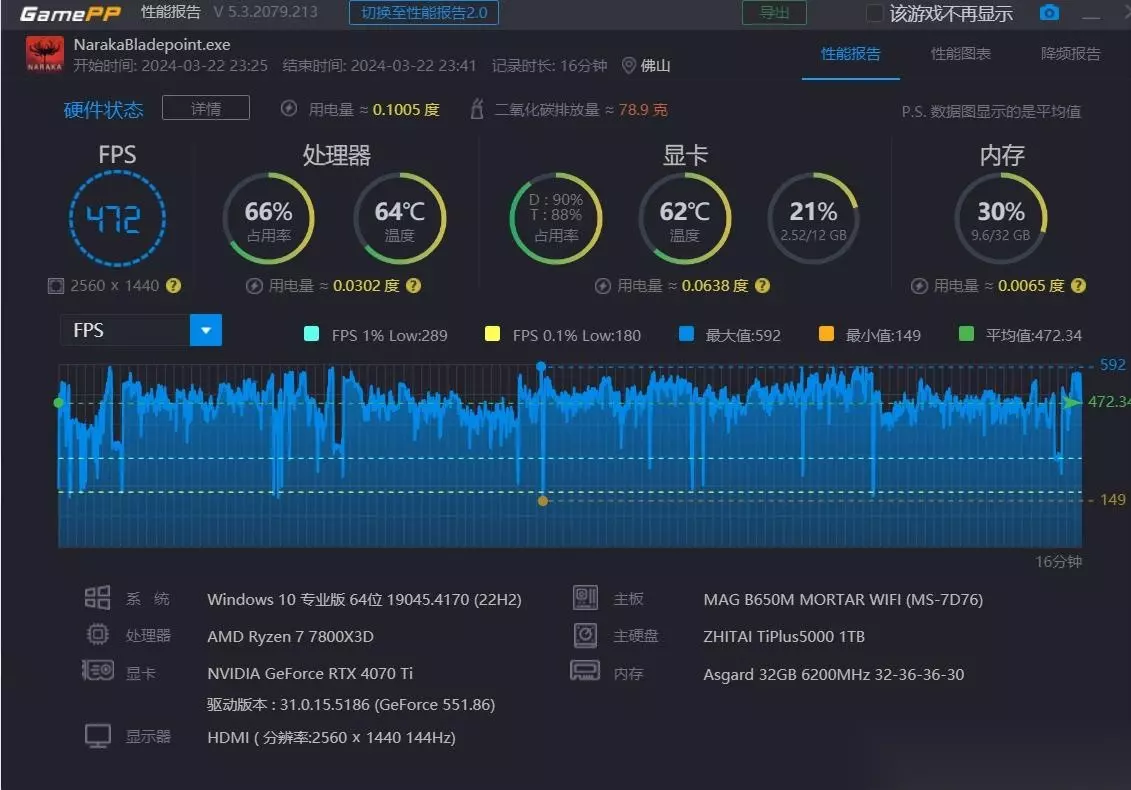Click the Asgard 32GB 6200MHz text
This screenshot has height=790, width=1131.
[x=834, y=675]
